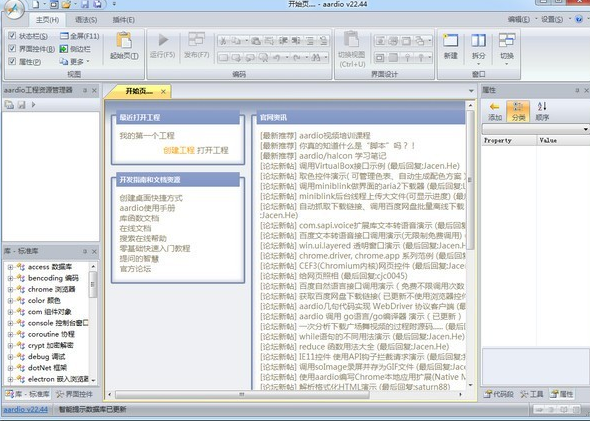Switch to the 工具 bottom tab
The height and width of the screenshot is (421, 590).
(532, 394)
